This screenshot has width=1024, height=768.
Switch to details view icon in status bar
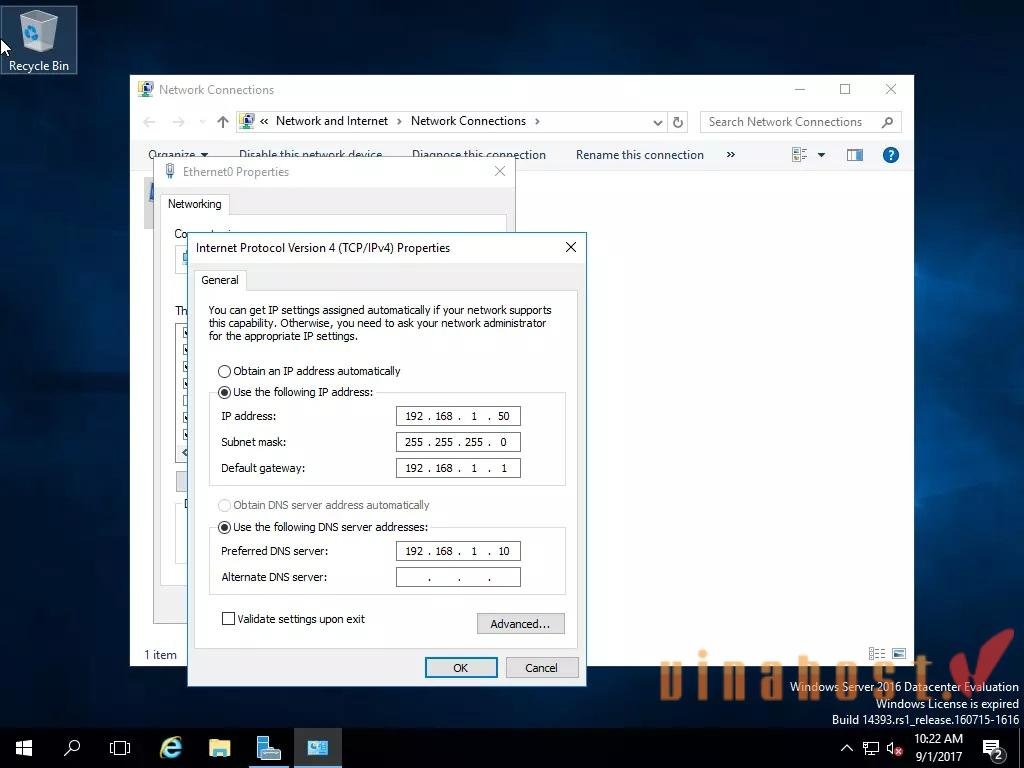coord(877,654)
